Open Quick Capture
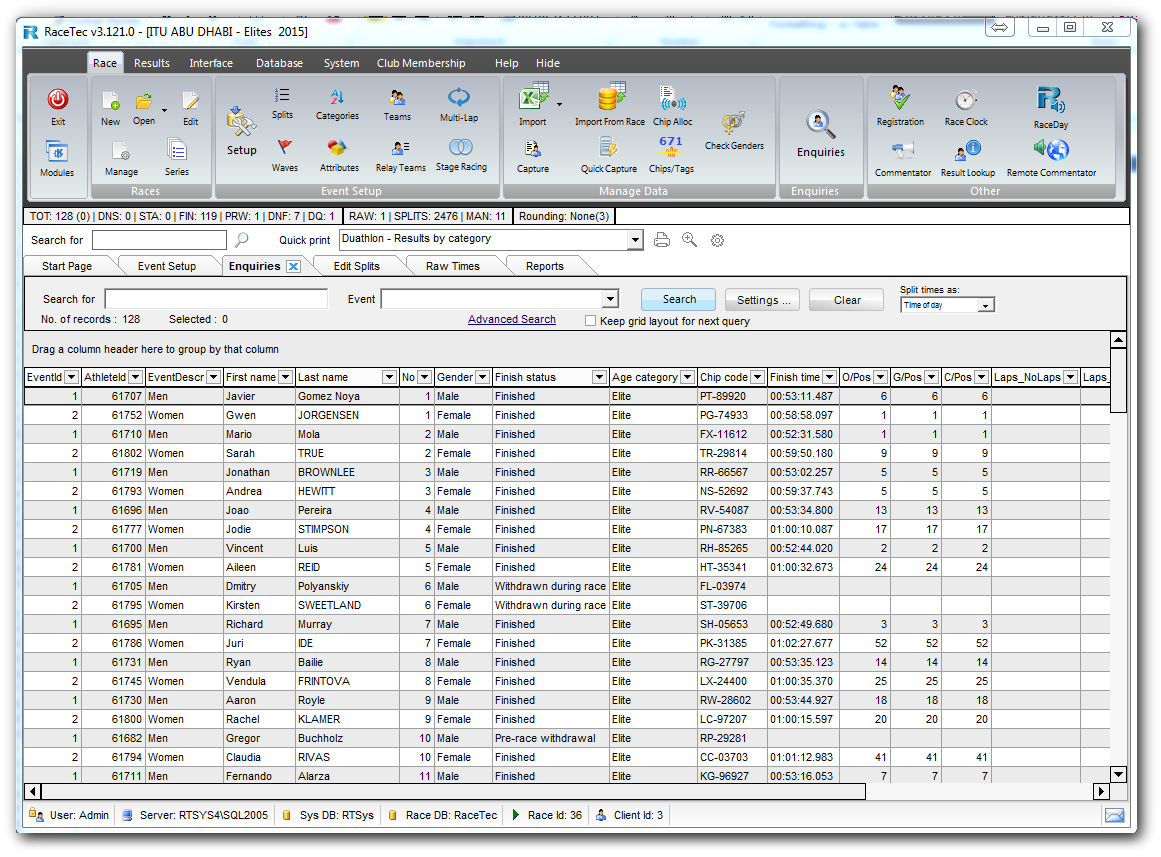The height and width of the screenshot is (857, 1161). pyautogui.click(x=609, y=149)
